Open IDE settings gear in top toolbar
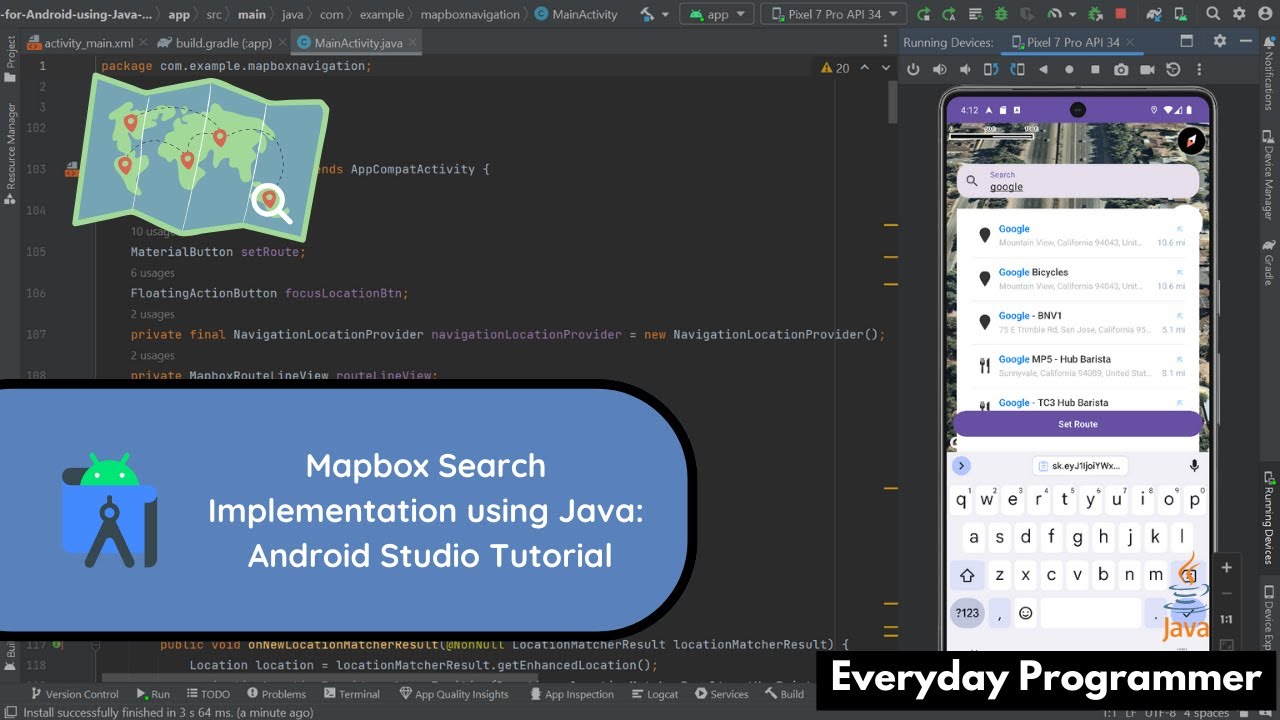Viewport: 1280px width, 720px height. [1240, 14]
